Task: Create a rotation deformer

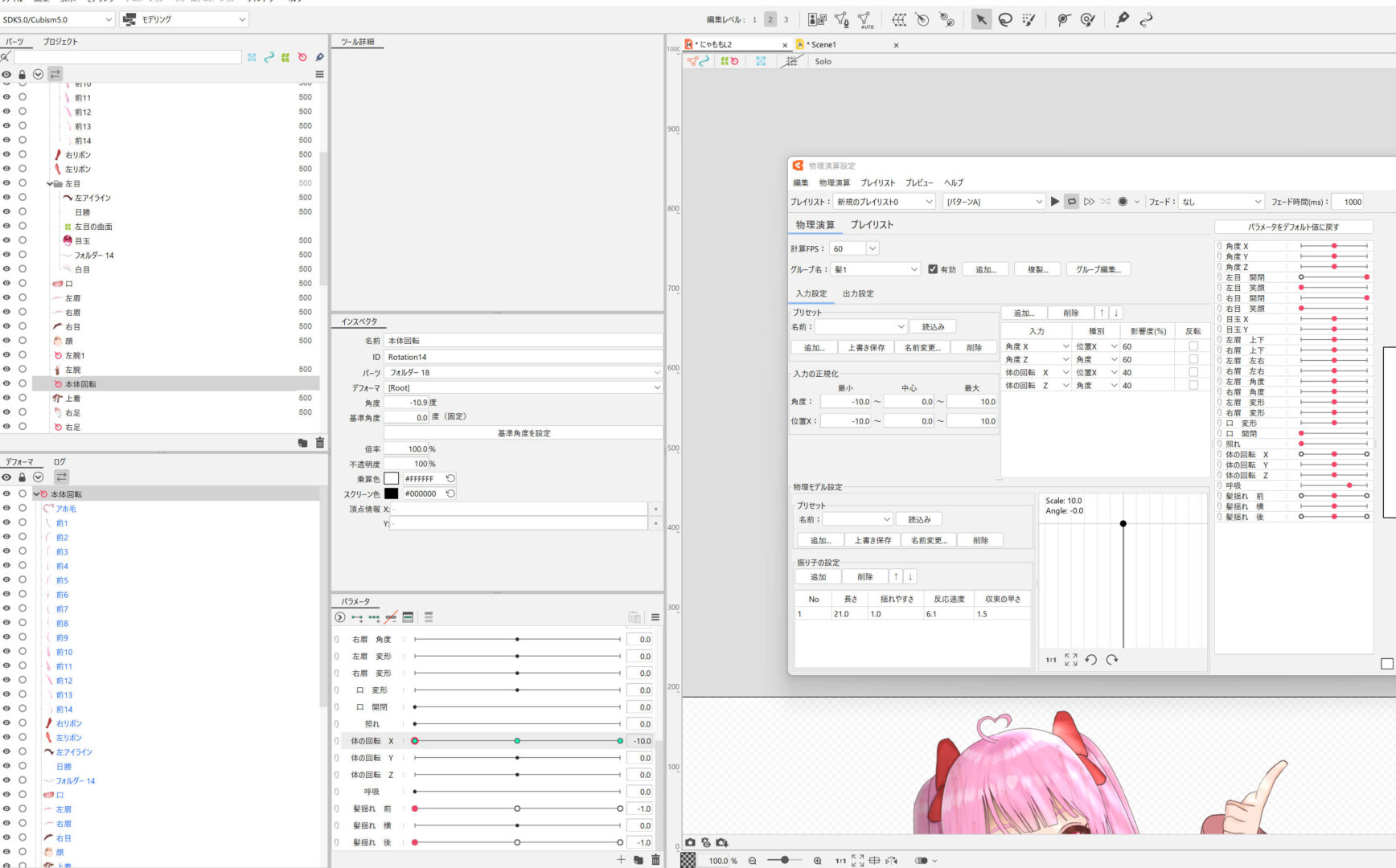Action: (923, 19)
